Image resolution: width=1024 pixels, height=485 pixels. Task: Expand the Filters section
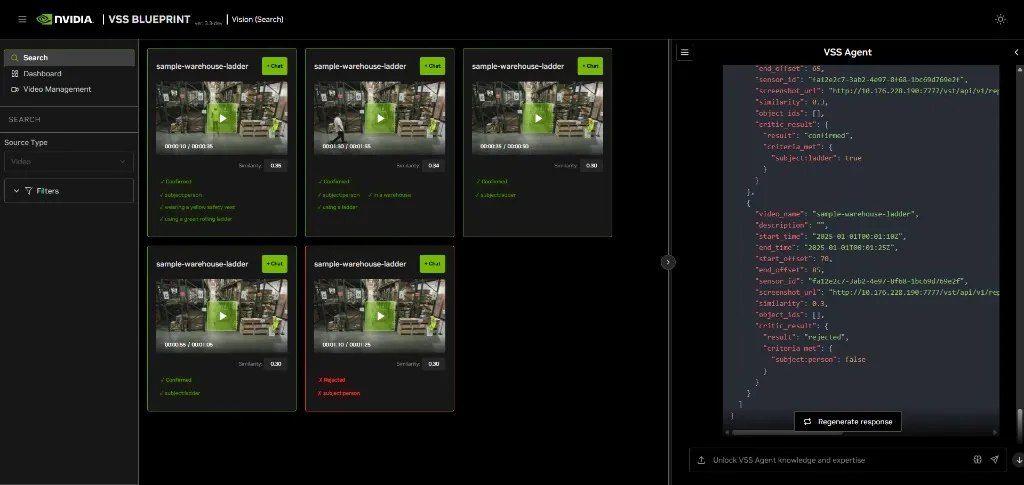[x=69, y=191]
